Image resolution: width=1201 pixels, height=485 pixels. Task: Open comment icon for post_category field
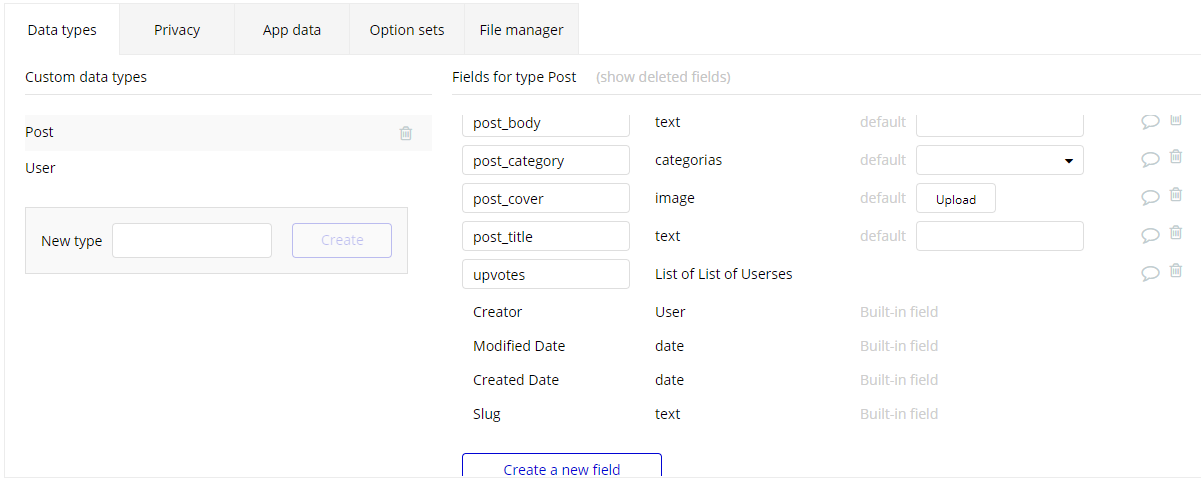tap(1150, 159)
